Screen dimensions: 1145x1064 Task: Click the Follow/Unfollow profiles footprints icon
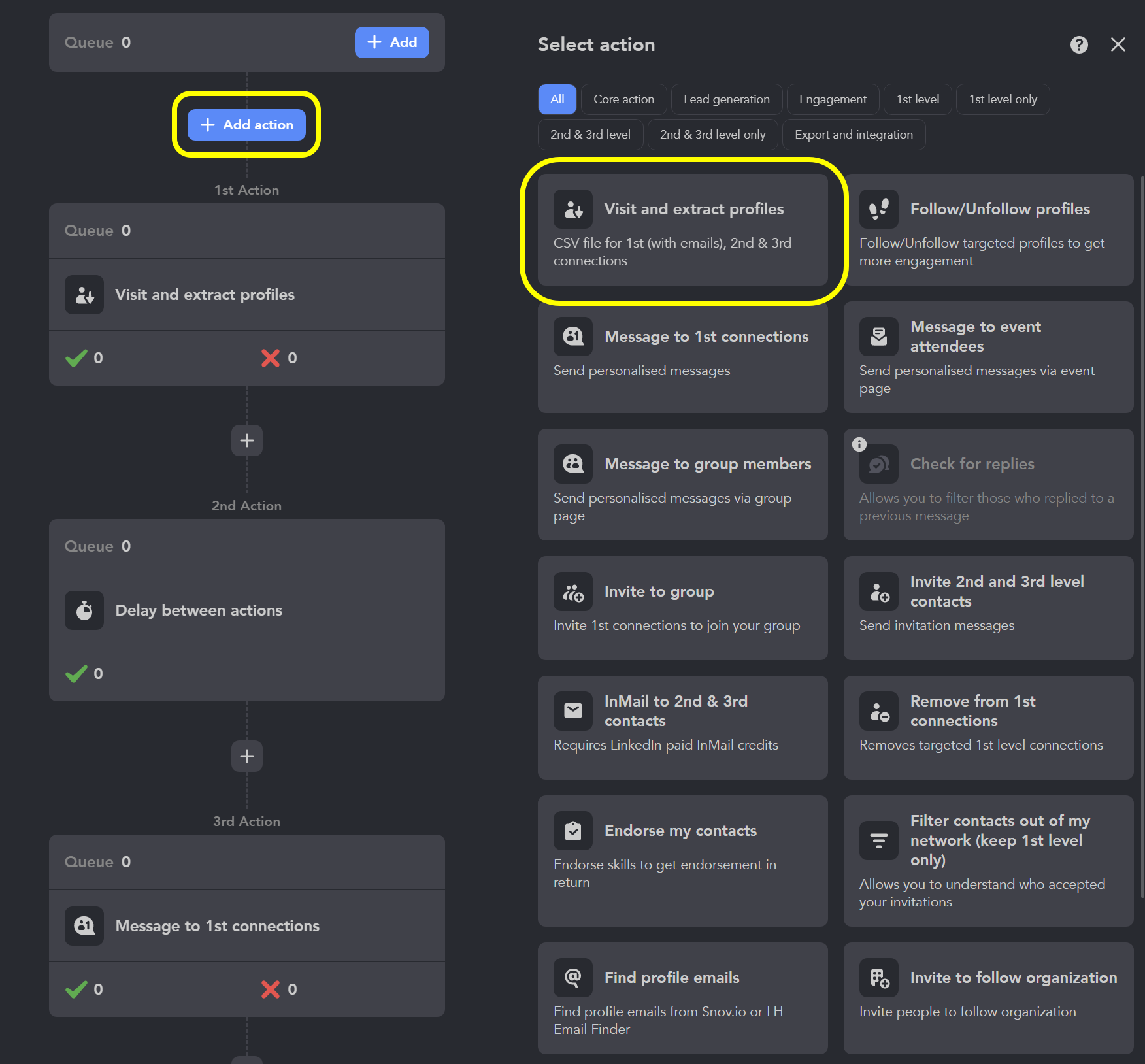878,208
